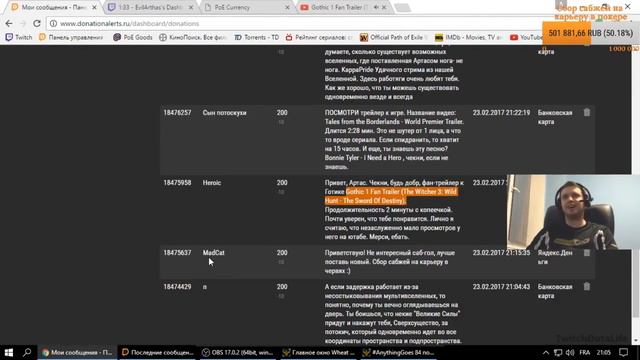Open a new browser tab

click(402, 7)
